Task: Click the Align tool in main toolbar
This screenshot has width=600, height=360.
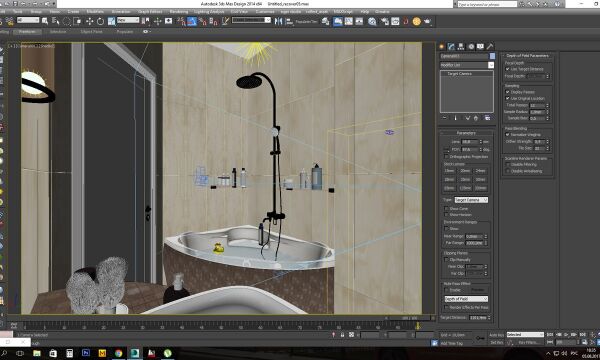Action: coord(289,21)
